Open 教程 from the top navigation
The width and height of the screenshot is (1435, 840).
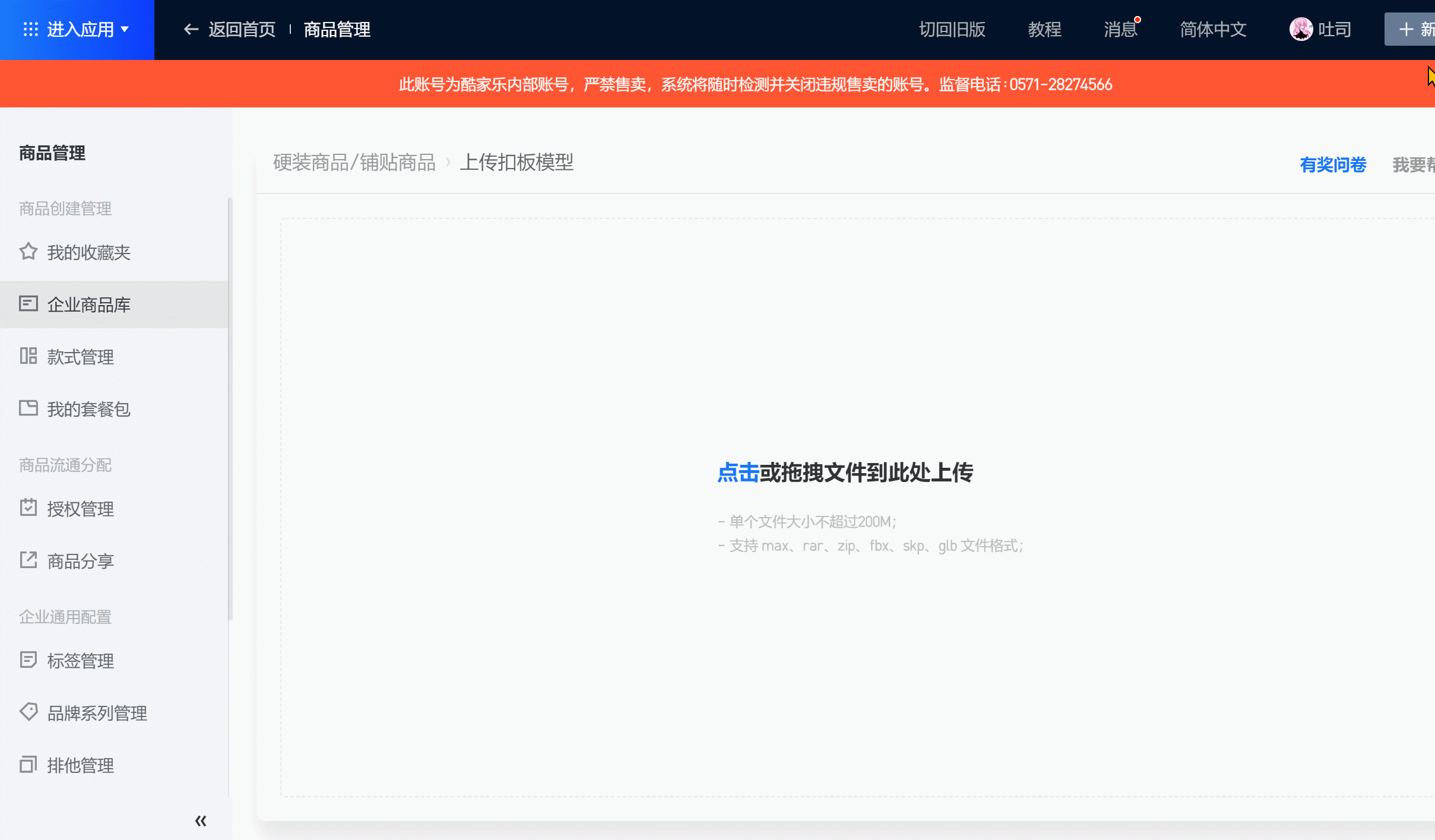click(1044, 29)
